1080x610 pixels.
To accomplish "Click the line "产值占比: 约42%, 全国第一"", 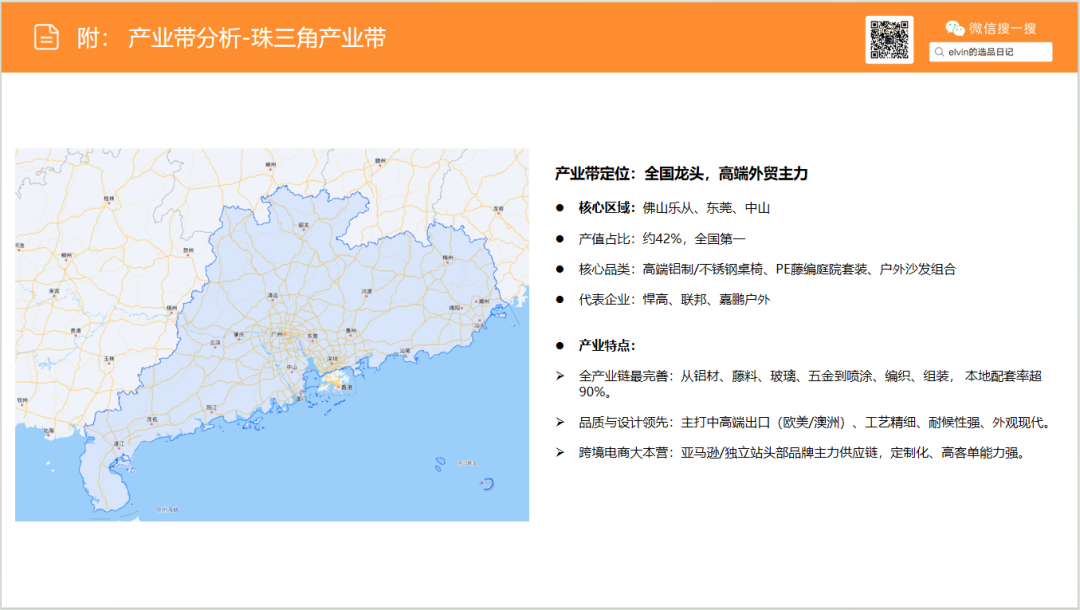I will pos(662,239).
